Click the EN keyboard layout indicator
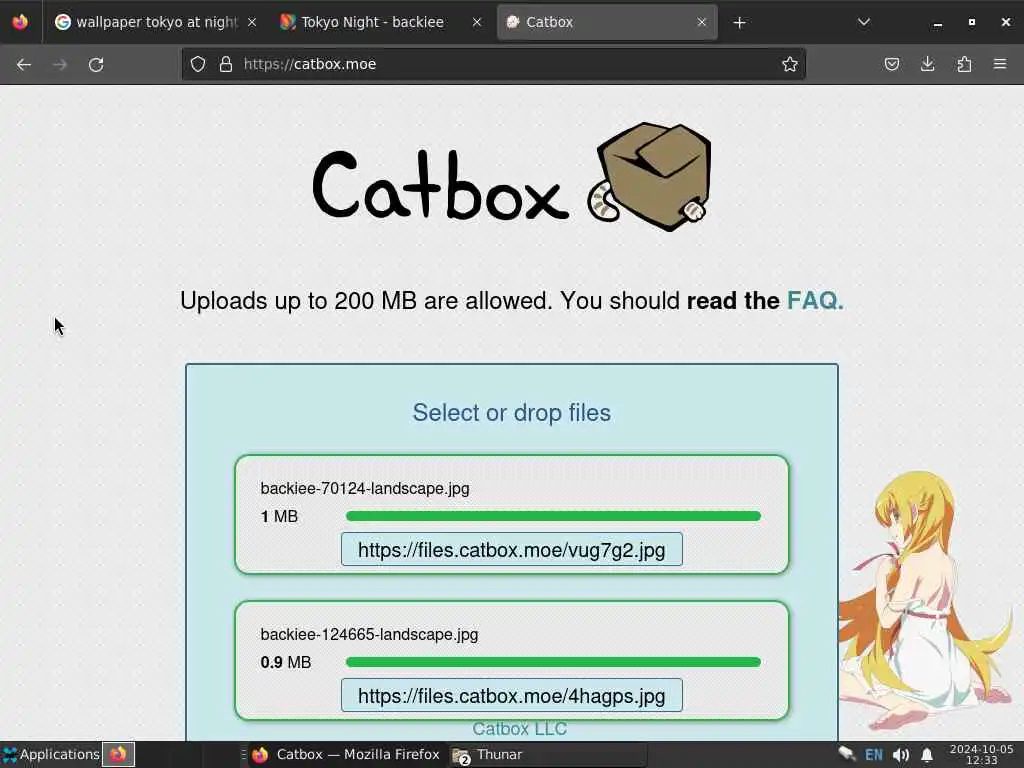Screen dimensions: 1024x768 (x=873, y=755)
